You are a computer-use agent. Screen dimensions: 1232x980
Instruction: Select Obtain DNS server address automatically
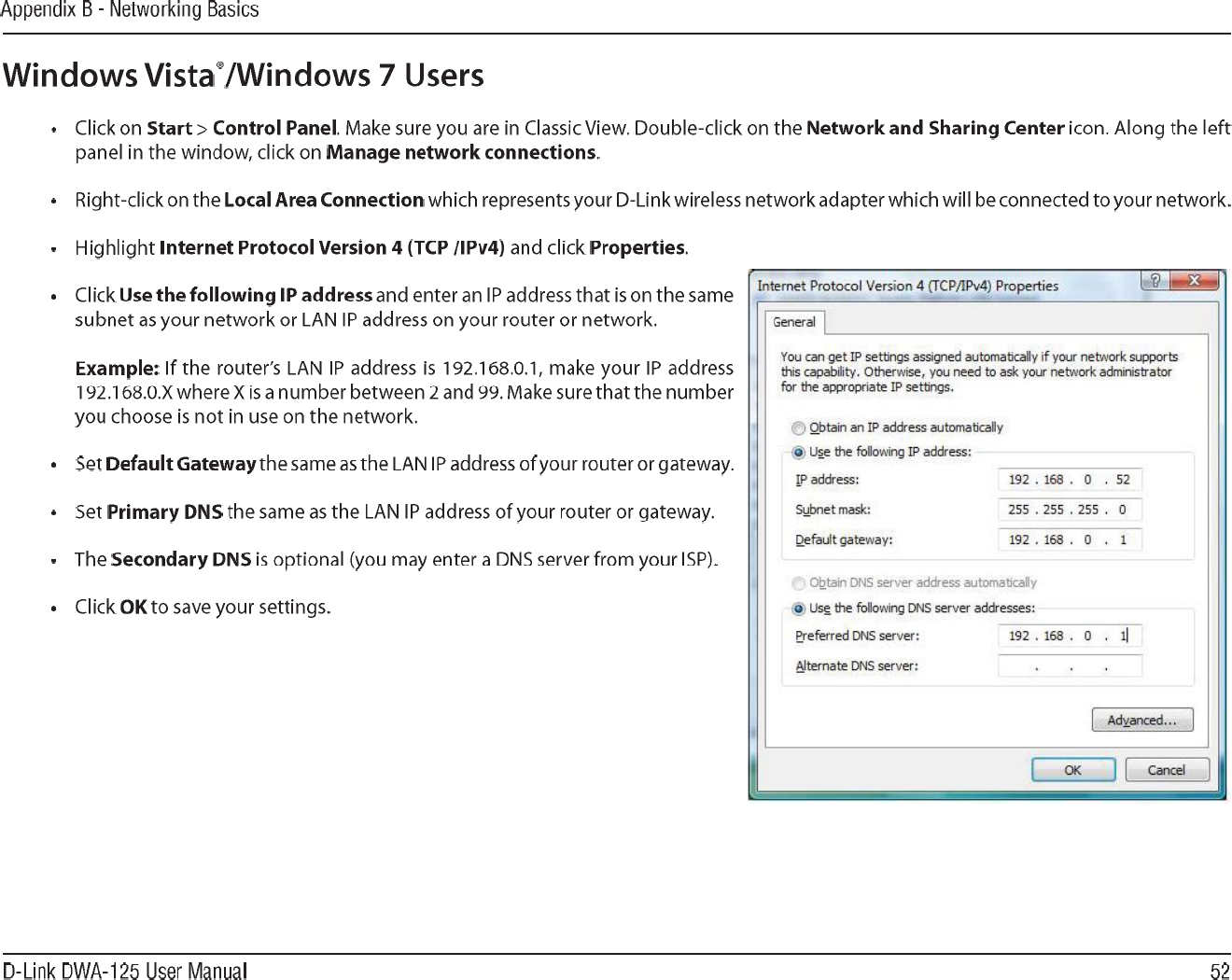(x=798, y=583)
